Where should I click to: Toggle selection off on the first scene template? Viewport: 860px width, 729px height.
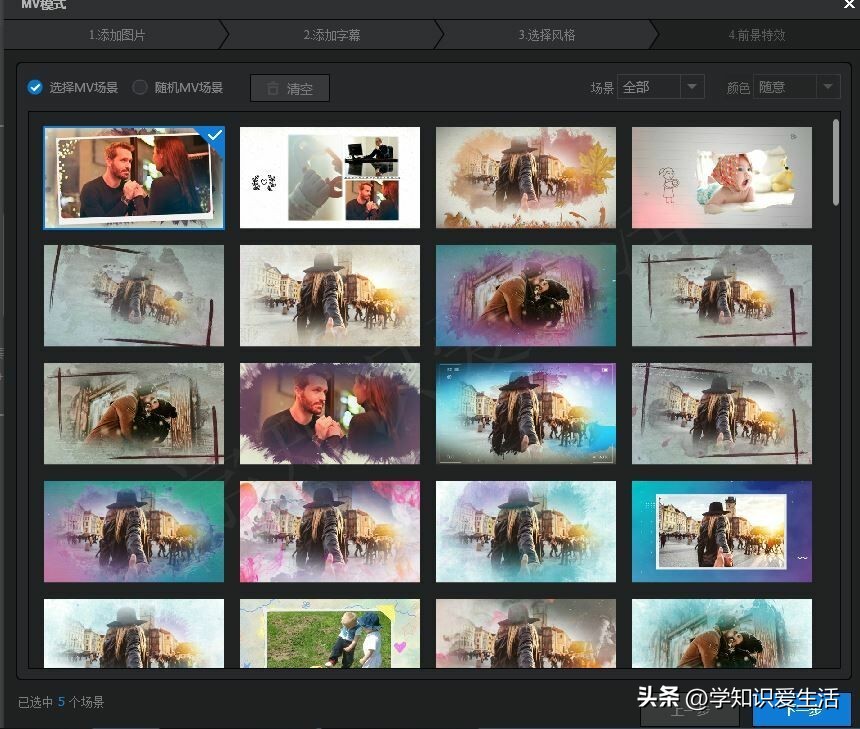point(133,177)
